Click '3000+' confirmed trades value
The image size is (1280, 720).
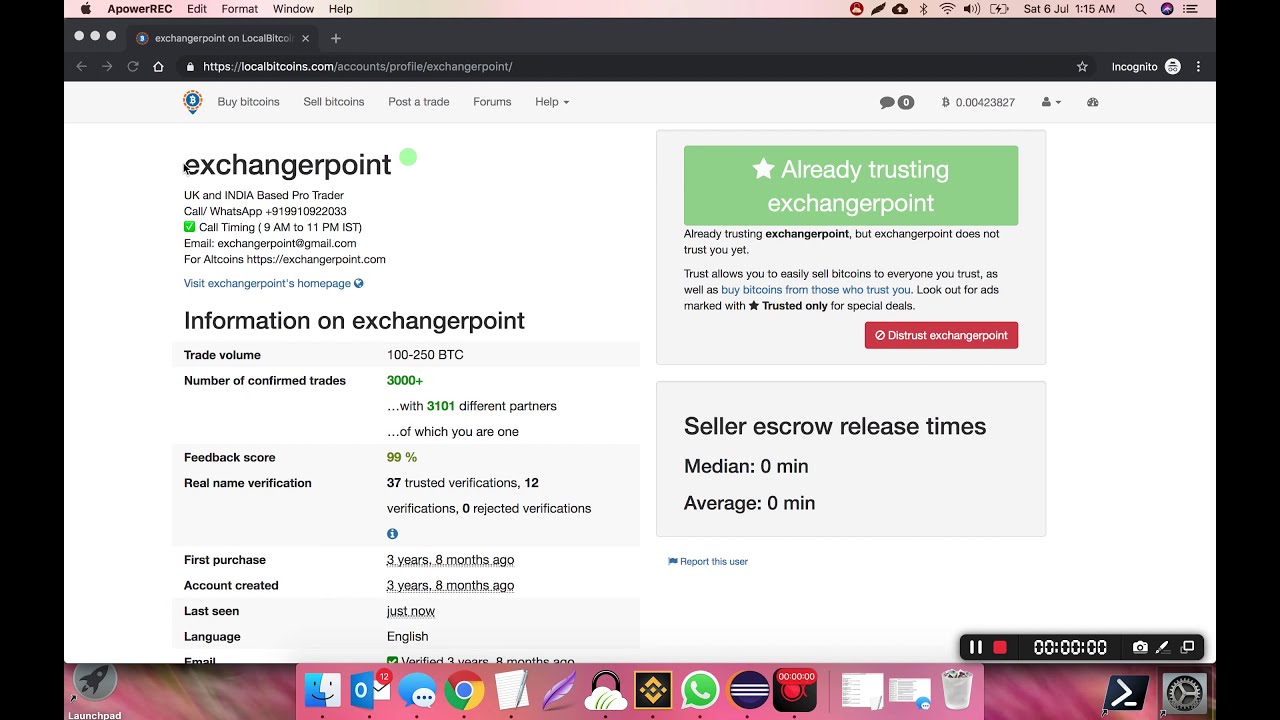(x=405, y=381)
